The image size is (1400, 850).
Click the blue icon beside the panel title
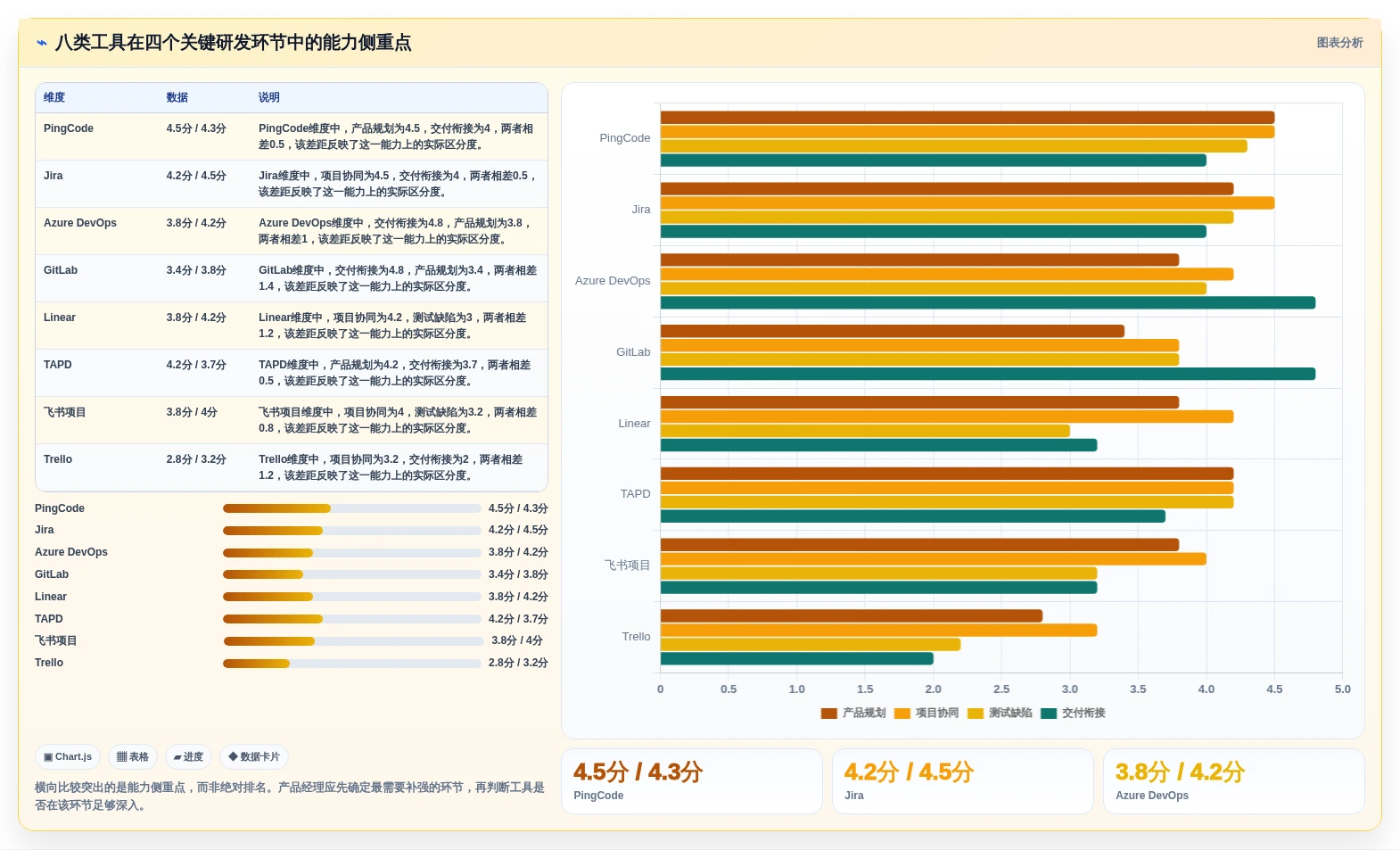42,43
